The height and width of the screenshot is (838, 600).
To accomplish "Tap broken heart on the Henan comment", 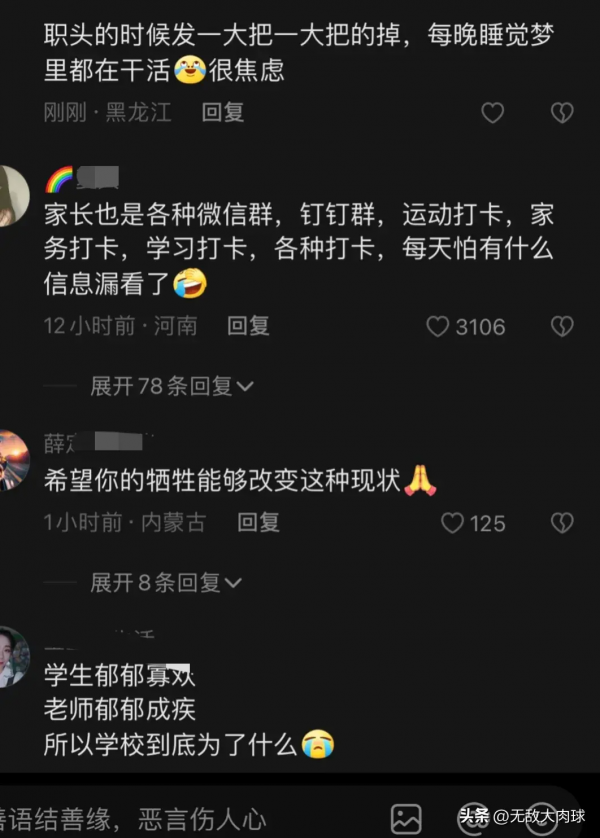I will point(562,326).
